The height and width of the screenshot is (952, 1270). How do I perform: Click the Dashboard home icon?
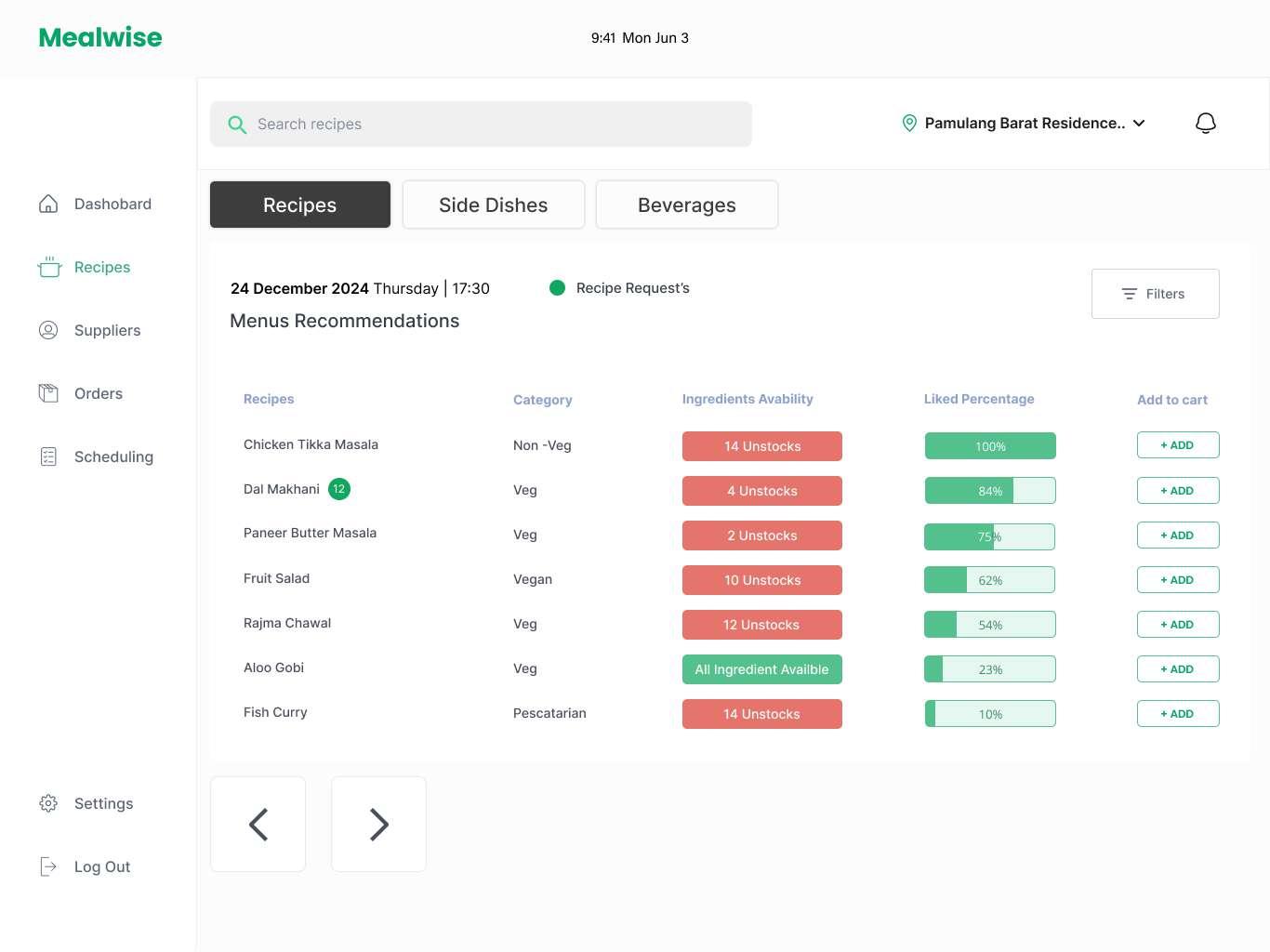click(48, 204)
